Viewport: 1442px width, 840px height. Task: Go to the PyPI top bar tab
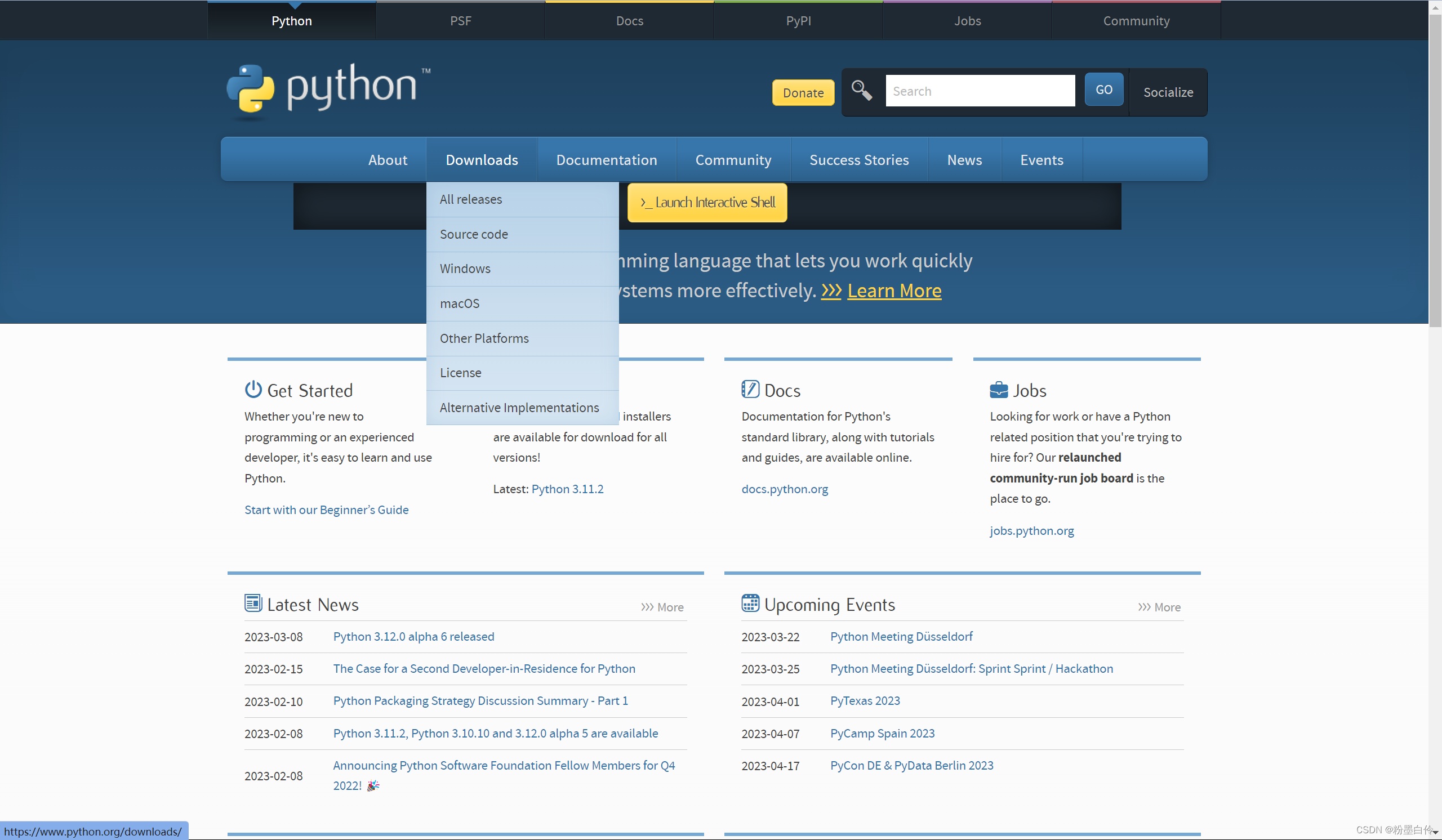(798, 21)
